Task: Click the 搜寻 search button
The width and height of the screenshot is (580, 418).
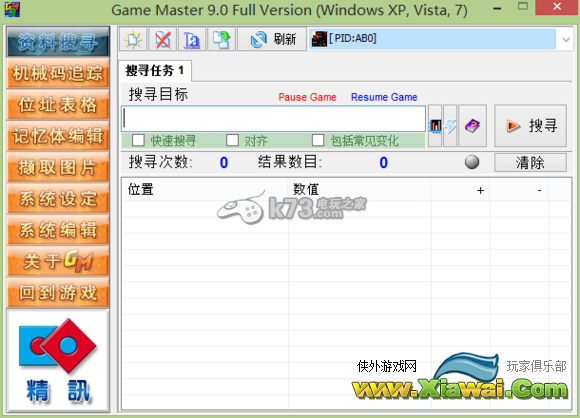Action: [x=530, y=126]
